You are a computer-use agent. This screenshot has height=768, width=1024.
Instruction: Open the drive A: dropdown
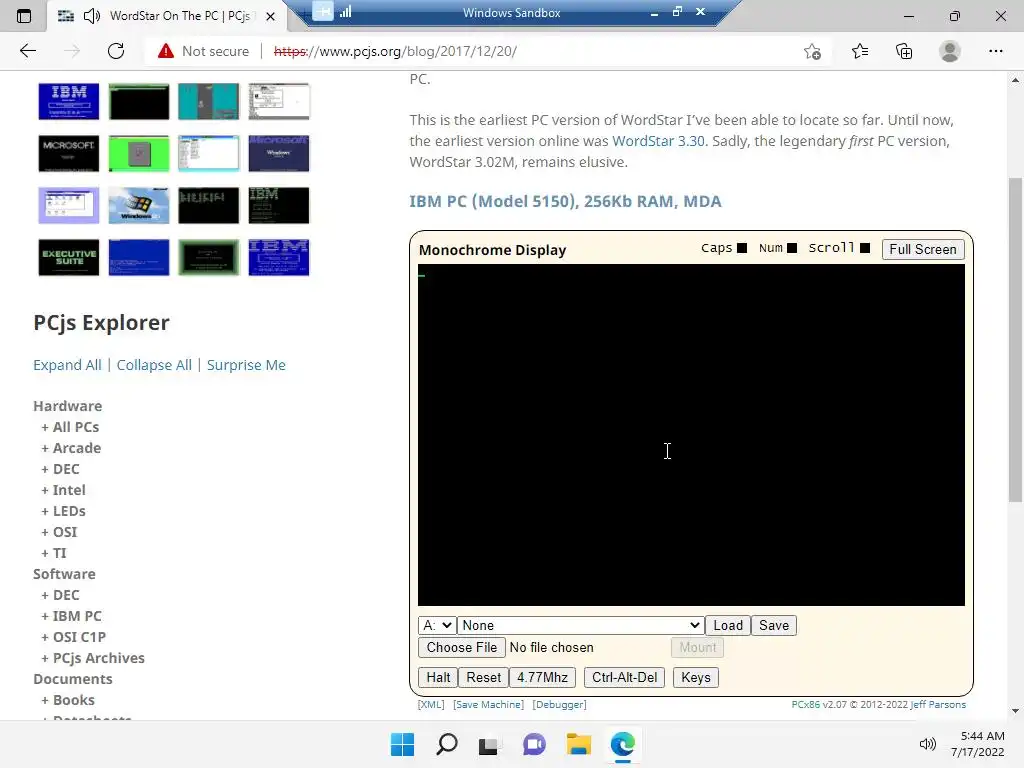point(436,626)
